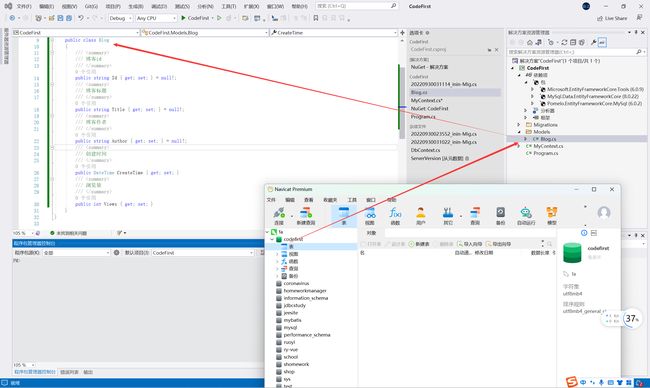Click Import Wizard button in Navicat
Image resolution: width=650 pixels, height=388 pixels.
(470, 244)
